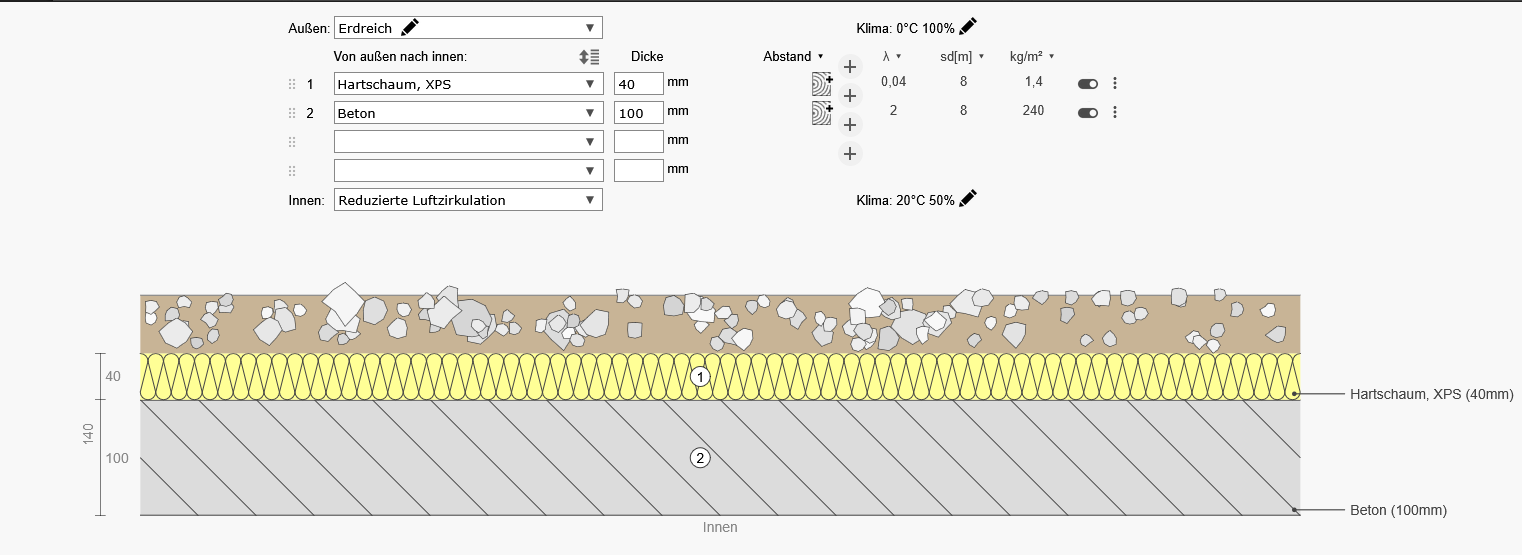
Task: Click the λ value 0,04 of Hartschaum
Action: pos(893,82)
